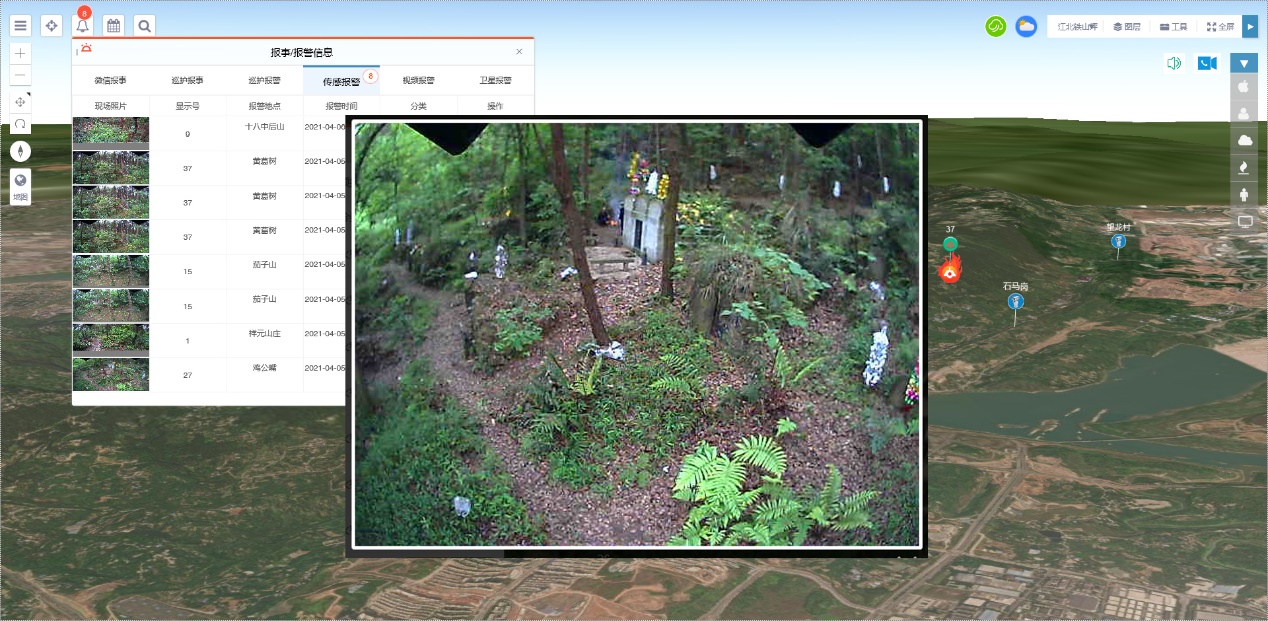Collapse the right sidebar with down triangle
This screenshot has width=1268, height=621.
[1244, 63]
